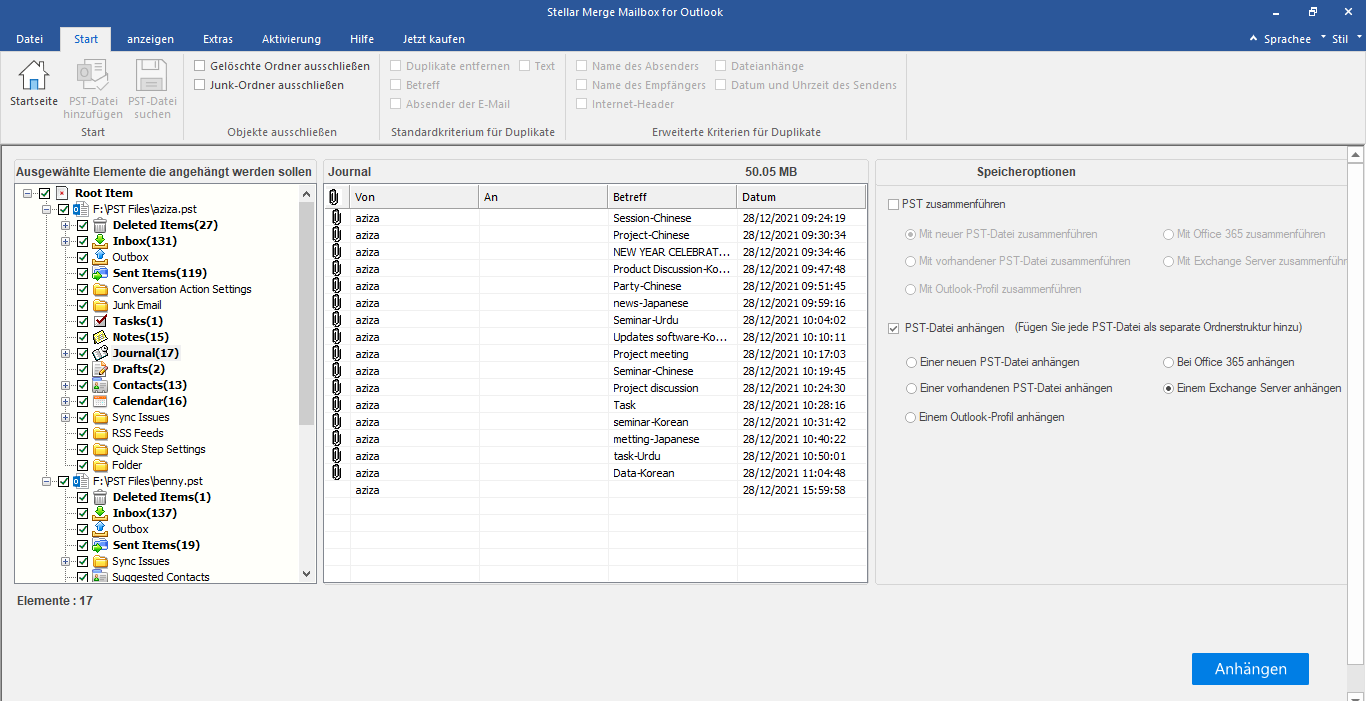Screen dimensions: 1366x701
Task: Sort by the Von column header
Action: (x=414, y=197)
